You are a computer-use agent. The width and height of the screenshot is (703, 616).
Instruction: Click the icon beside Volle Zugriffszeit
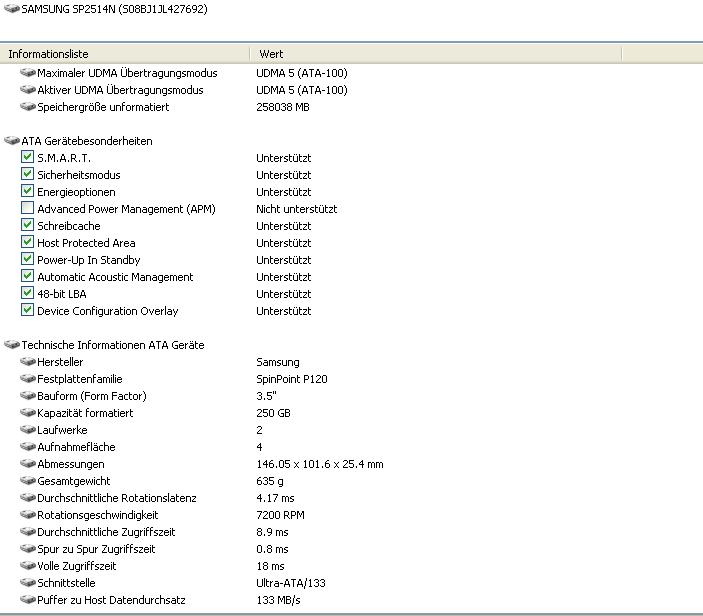(28, 566)
